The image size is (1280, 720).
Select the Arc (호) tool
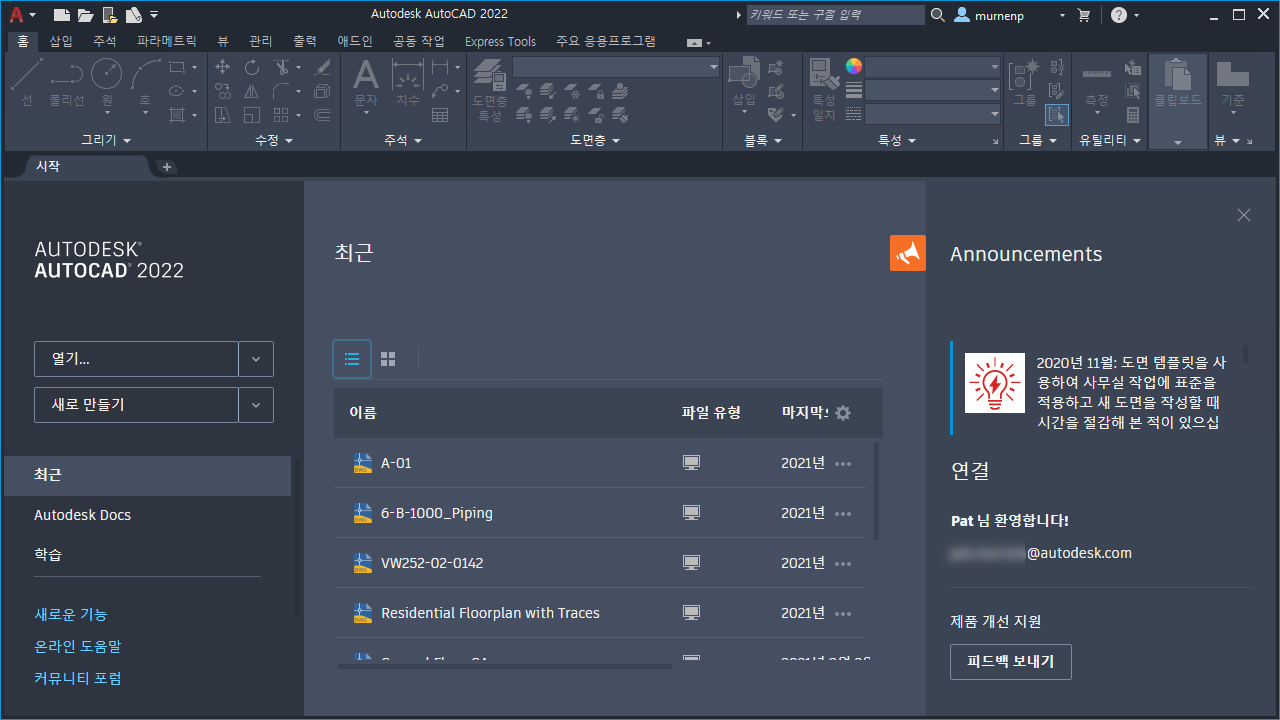(145, 82)
